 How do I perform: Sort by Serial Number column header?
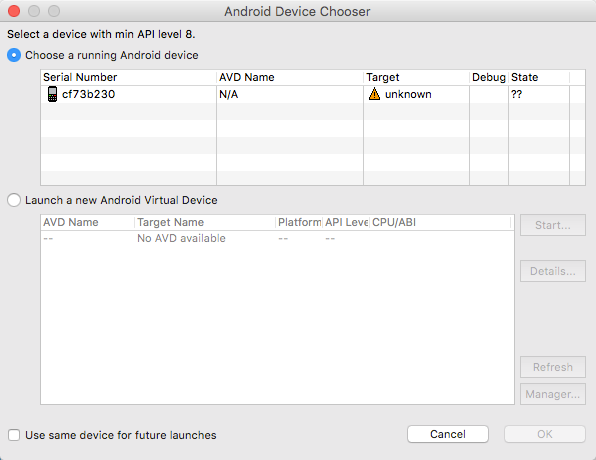coord(128,77)
